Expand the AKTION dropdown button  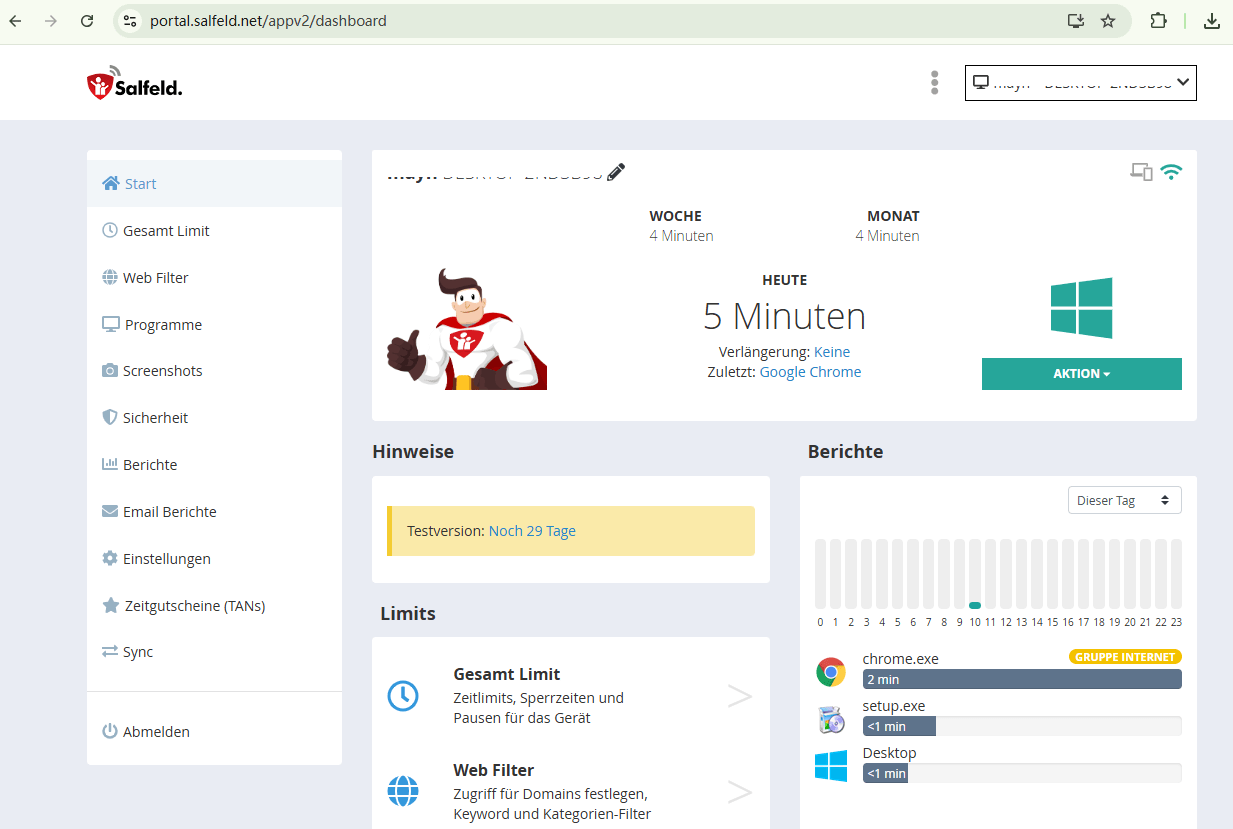tap(1081, 374)
